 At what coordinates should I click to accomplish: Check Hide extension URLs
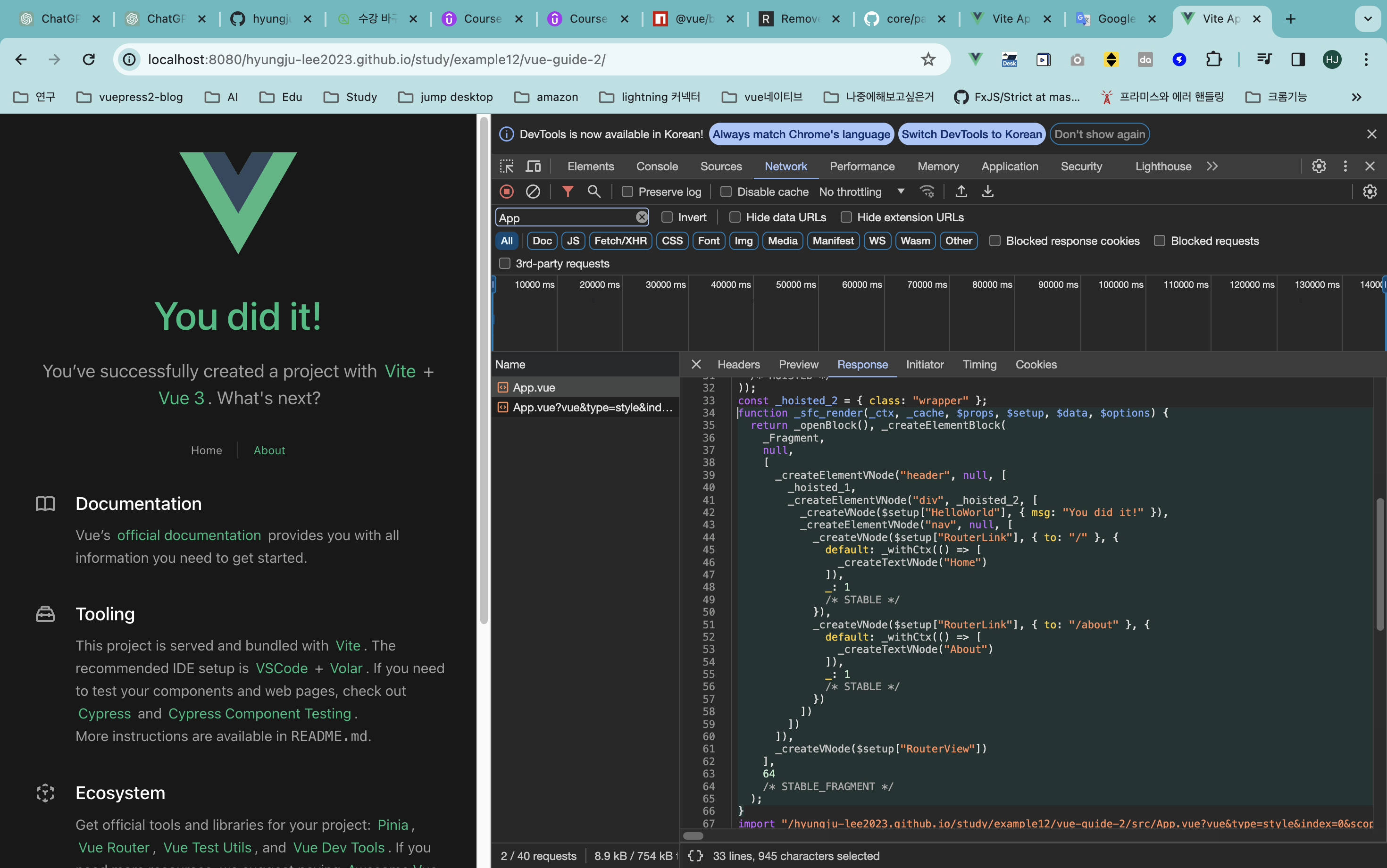[x=845, y=217]
